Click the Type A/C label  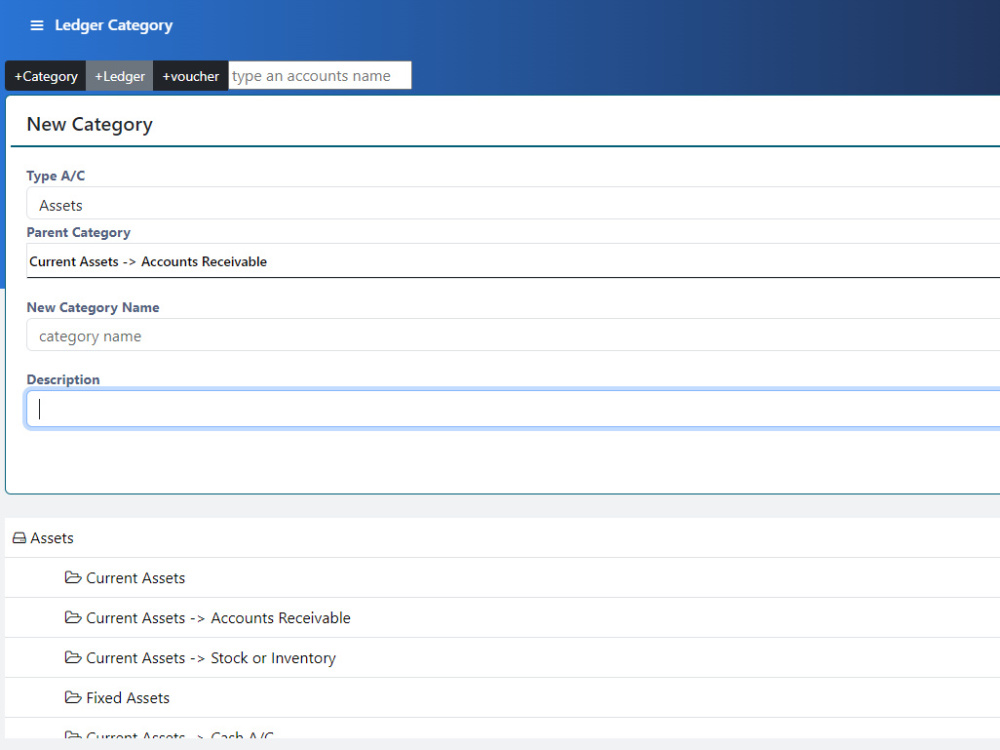pos(55,176)
